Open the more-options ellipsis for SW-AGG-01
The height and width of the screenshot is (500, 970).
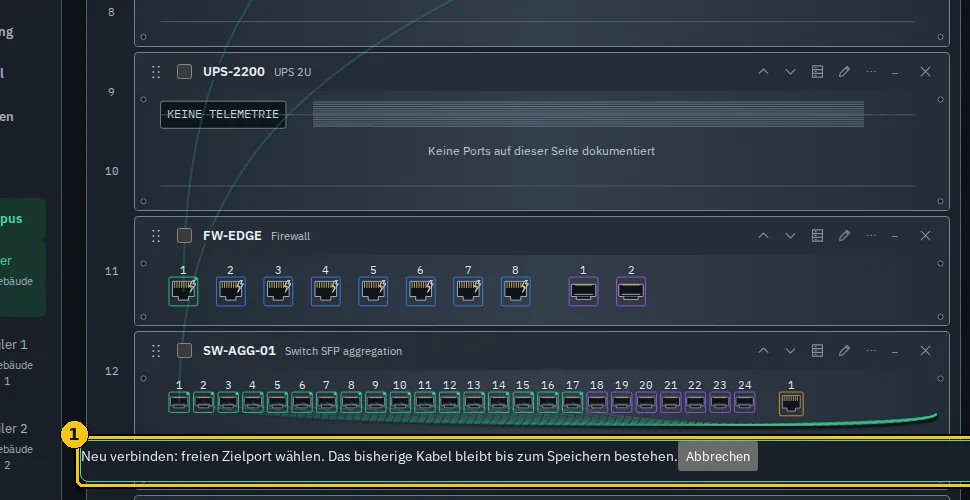tap(871, 351)
